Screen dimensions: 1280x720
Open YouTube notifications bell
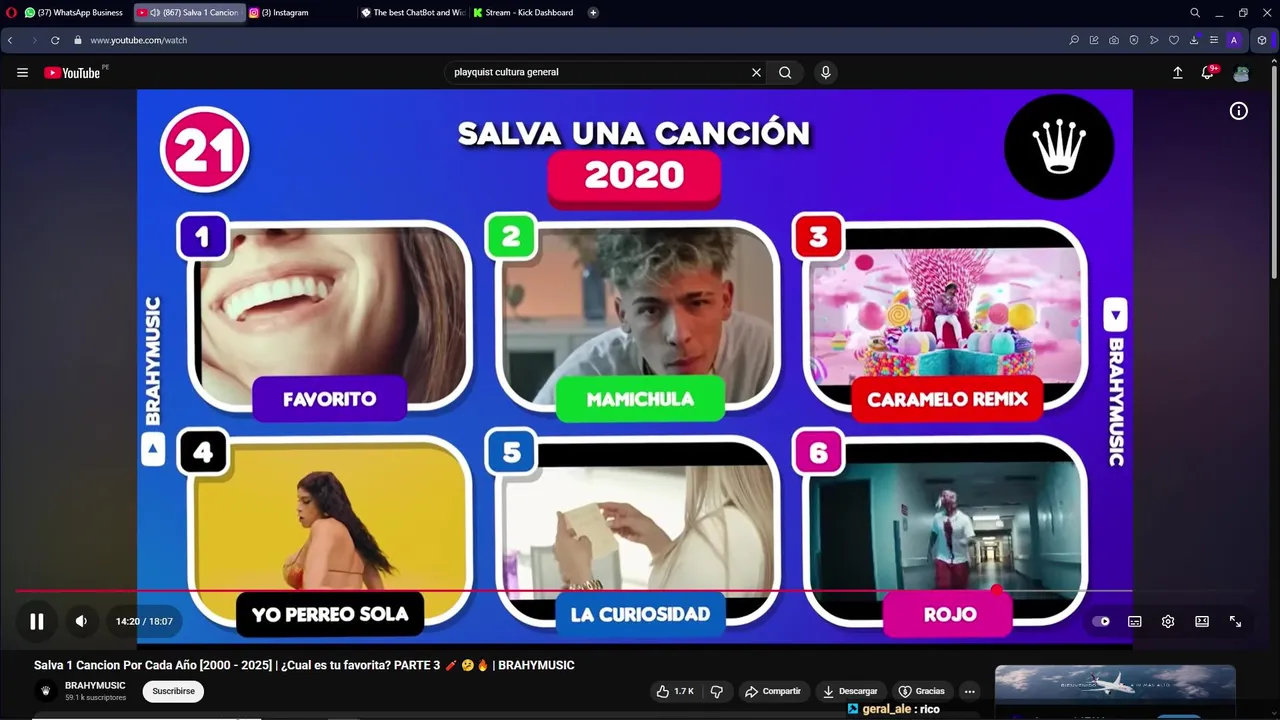click(x=1208, y=72)
